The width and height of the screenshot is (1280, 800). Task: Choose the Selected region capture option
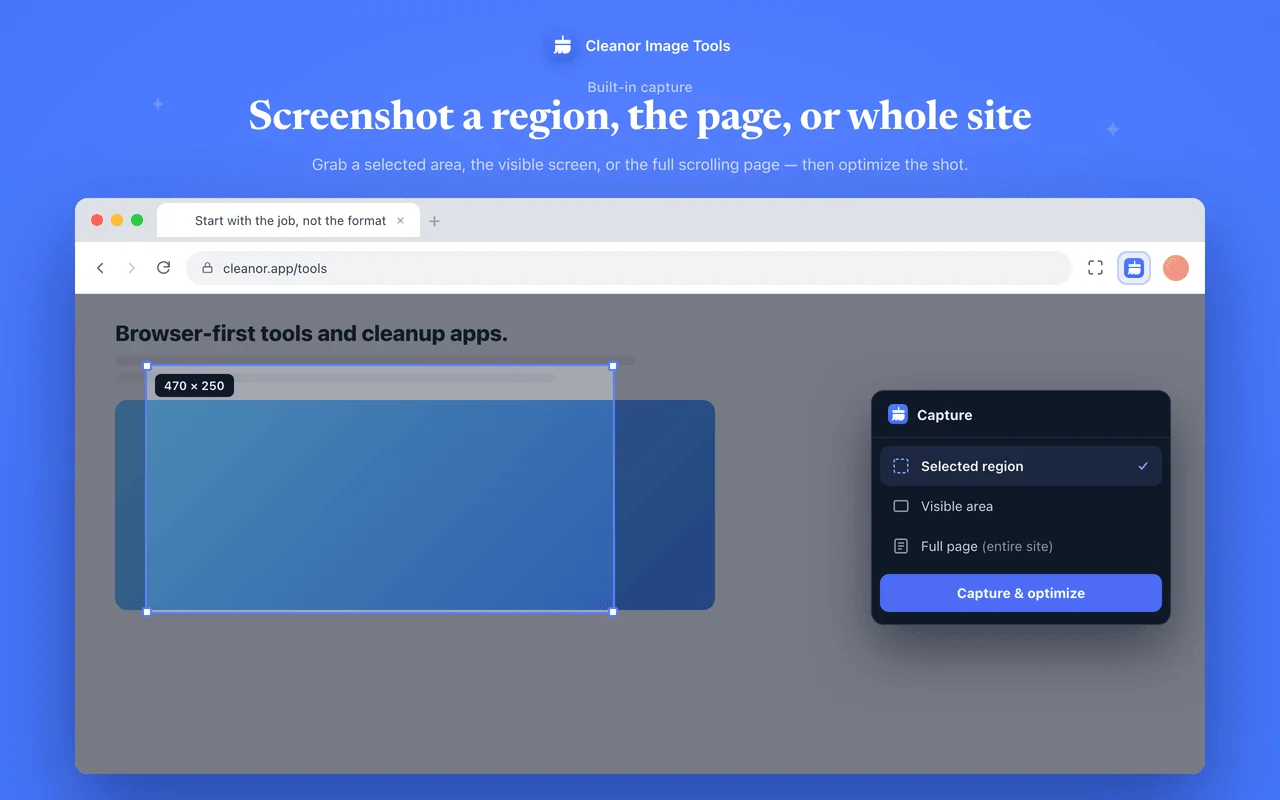pos(1021,466)
